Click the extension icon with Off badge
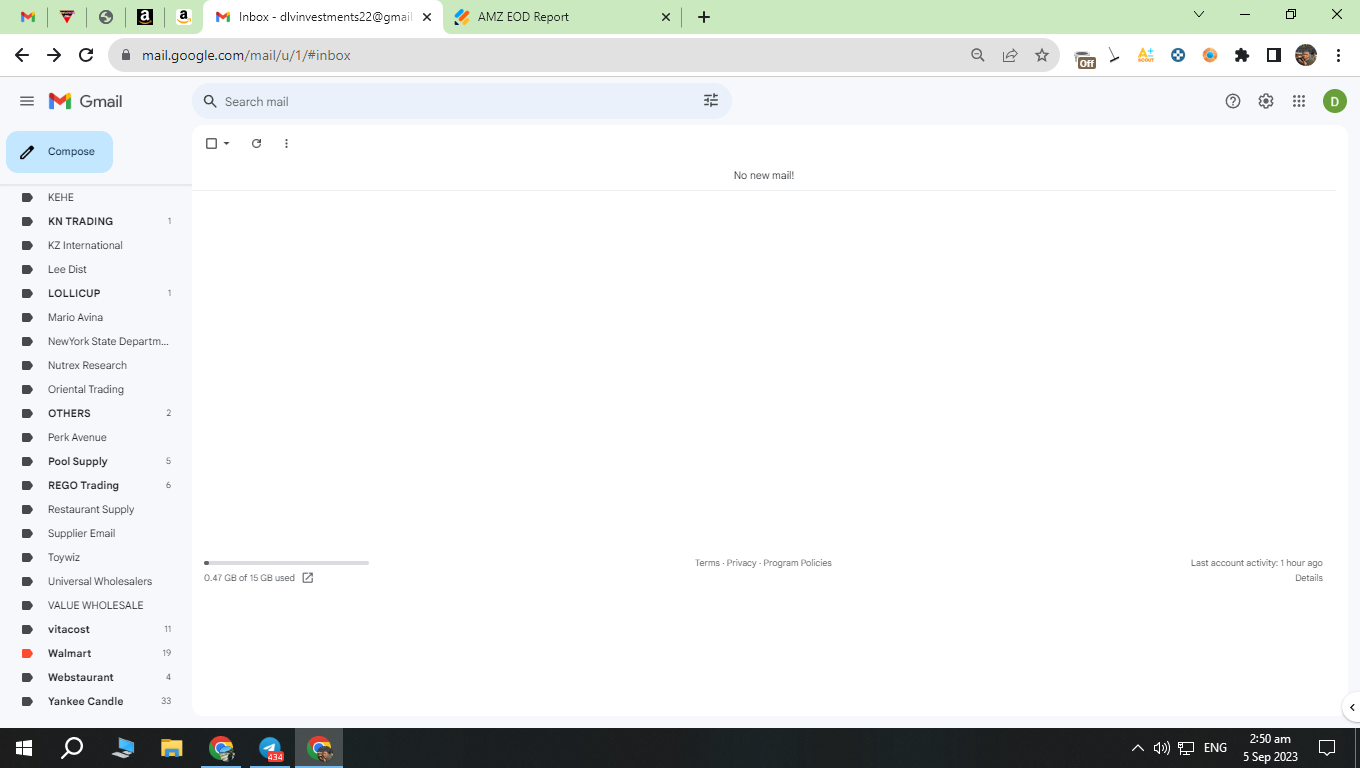This screenshot has height=768, width=1360. (1085, 57)
